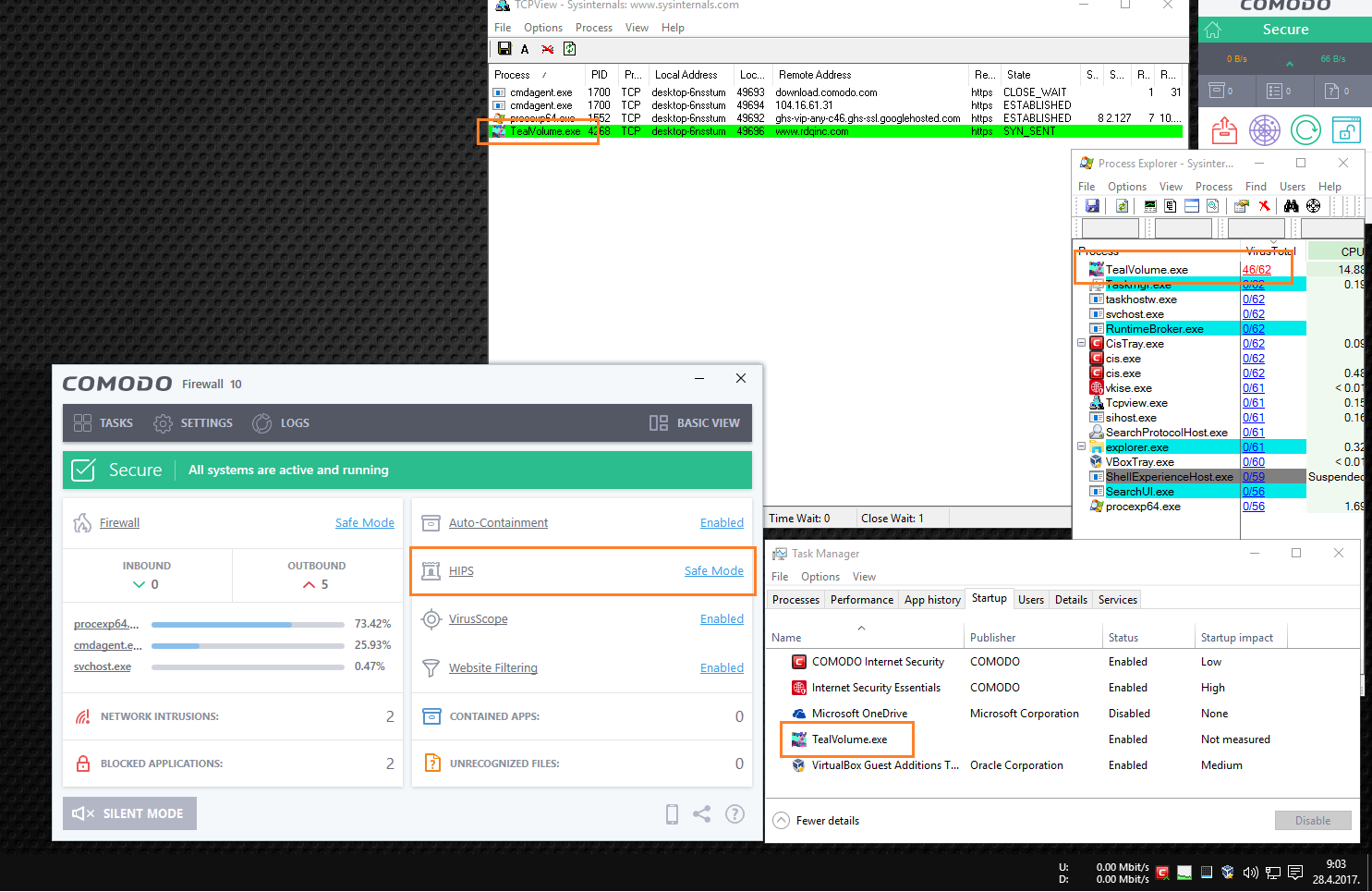Click the share icon in COMODO Firewall

point(702,814)
